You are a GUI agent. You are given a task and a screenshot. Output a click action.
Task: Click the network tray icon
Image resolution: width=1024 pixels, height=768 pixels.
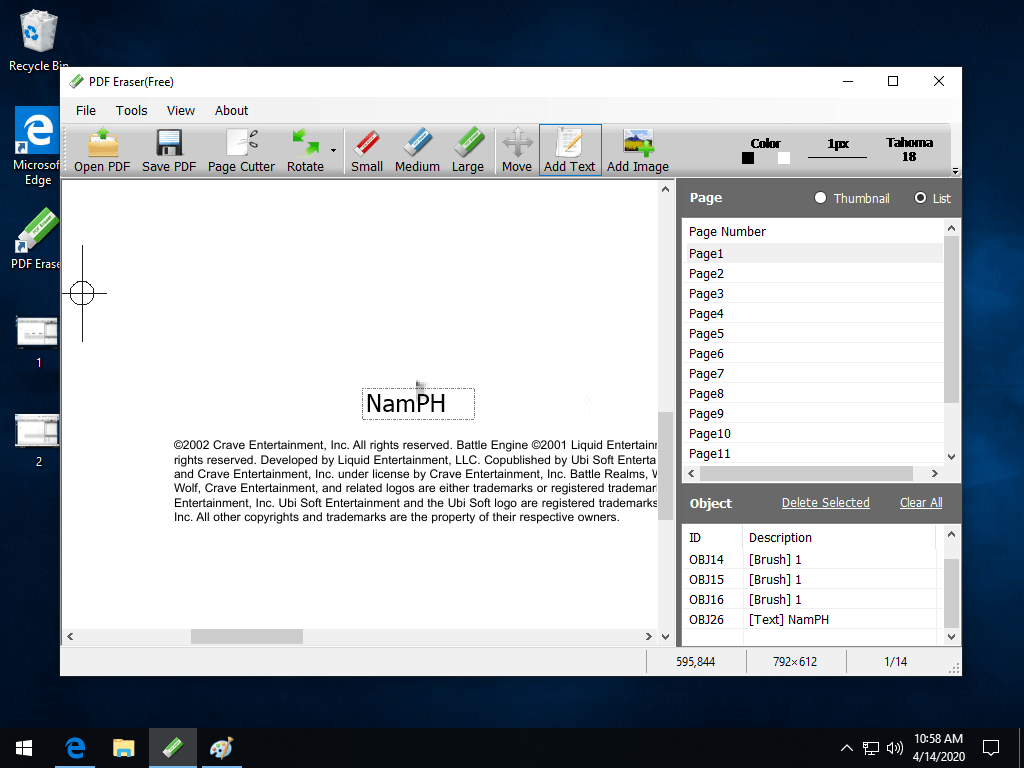click(x=871, y=748)
